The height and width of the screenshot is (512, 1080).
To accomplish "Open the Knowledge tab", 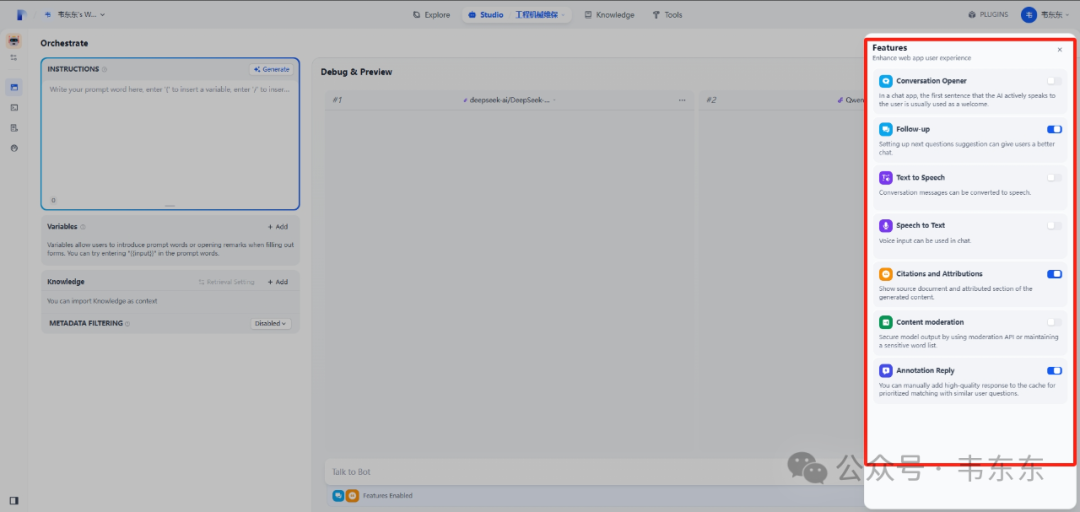I will coord(609,14).
